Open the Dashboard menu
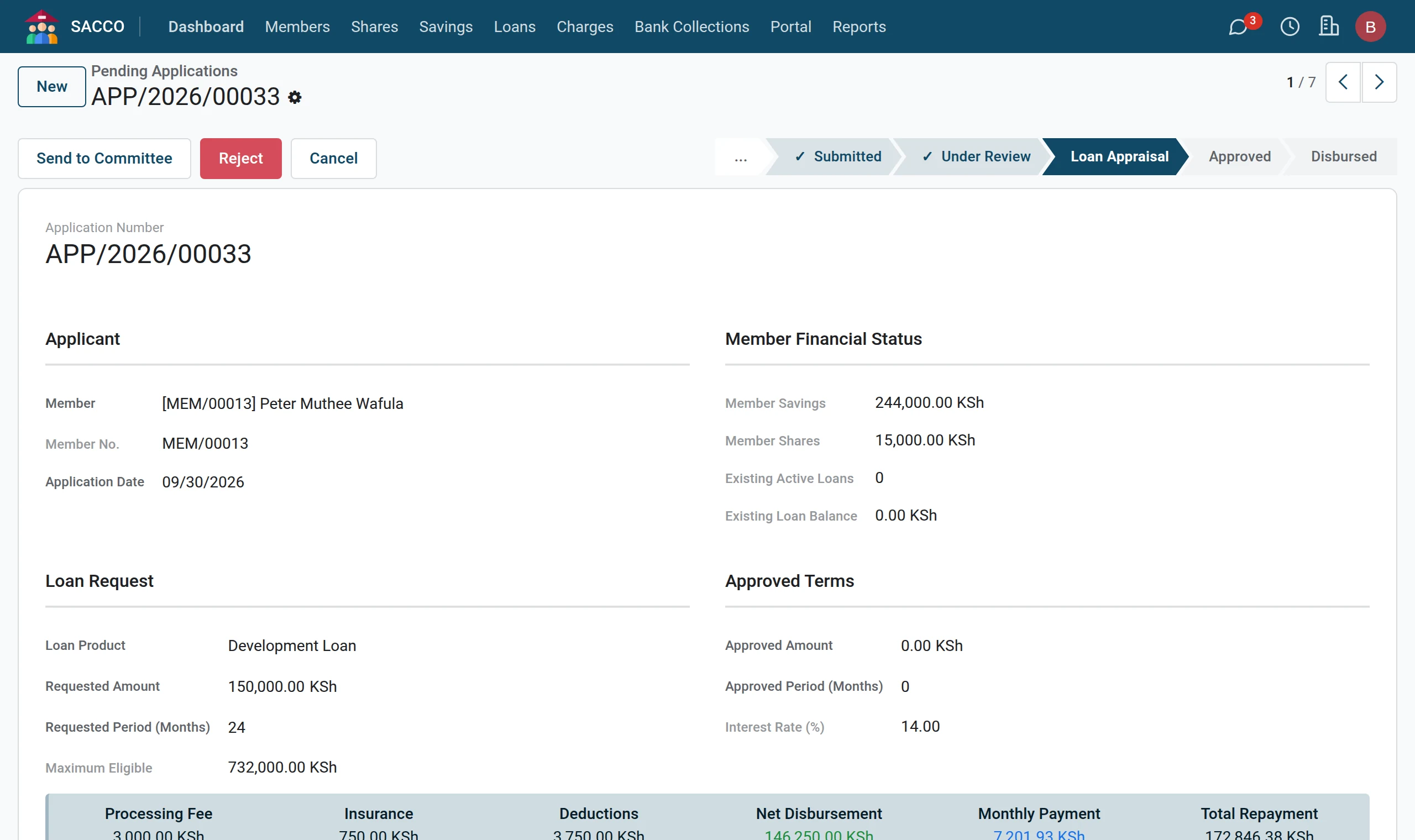1415x840 pixels. pyautogui.click(x=206, y=27)
